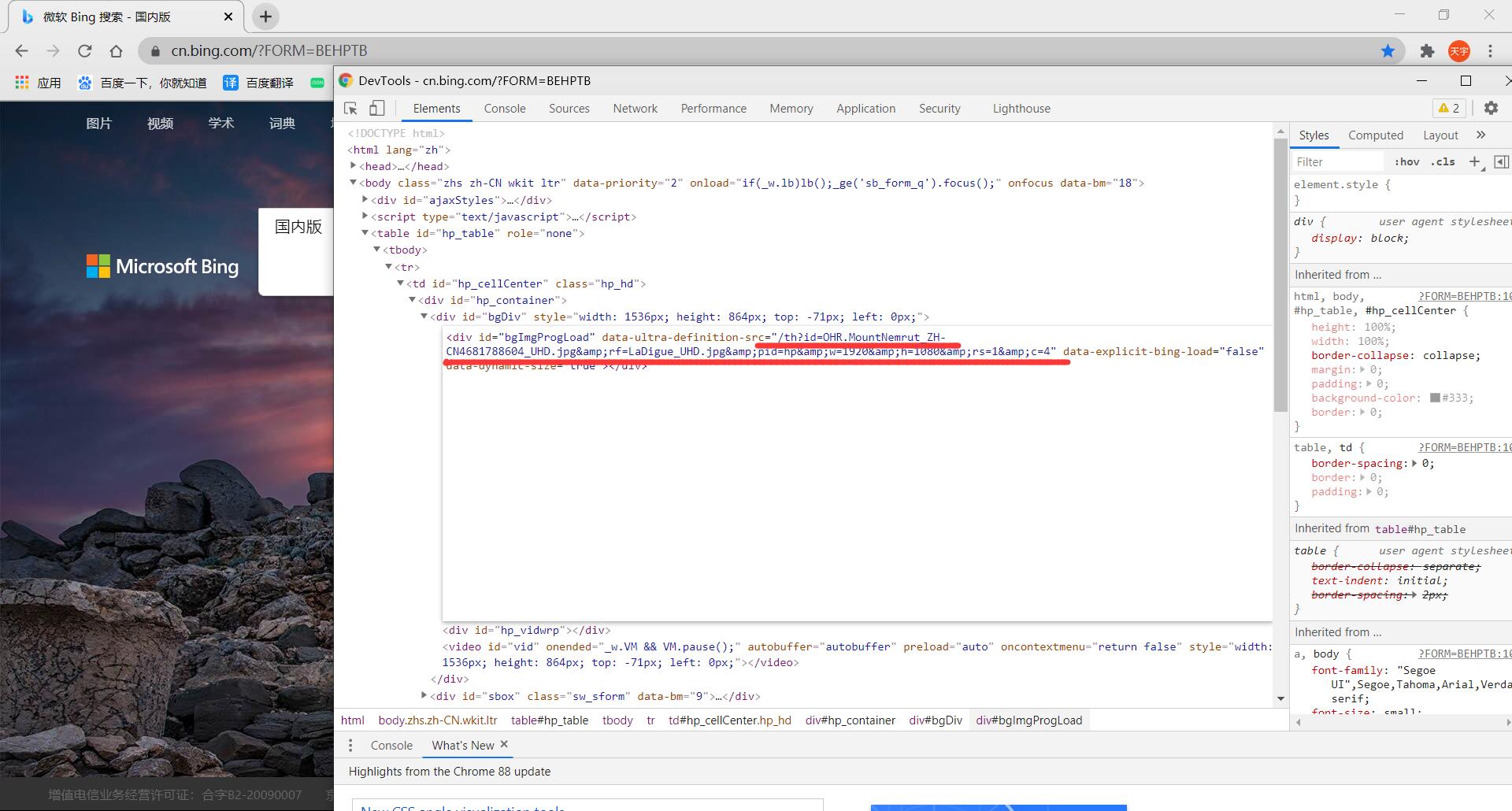1512x811 pixels.
Task: Expand the script text/javascript node
Action: click(365, 217)
